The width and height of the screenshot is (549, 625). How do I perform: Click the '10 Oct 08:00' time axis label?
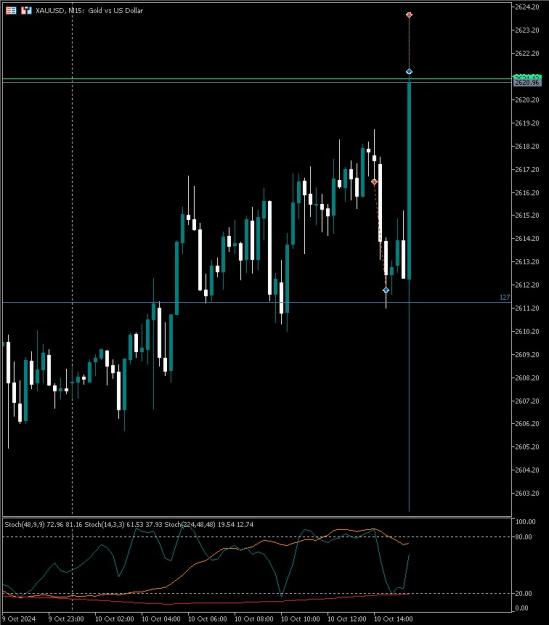coord(254,619)
